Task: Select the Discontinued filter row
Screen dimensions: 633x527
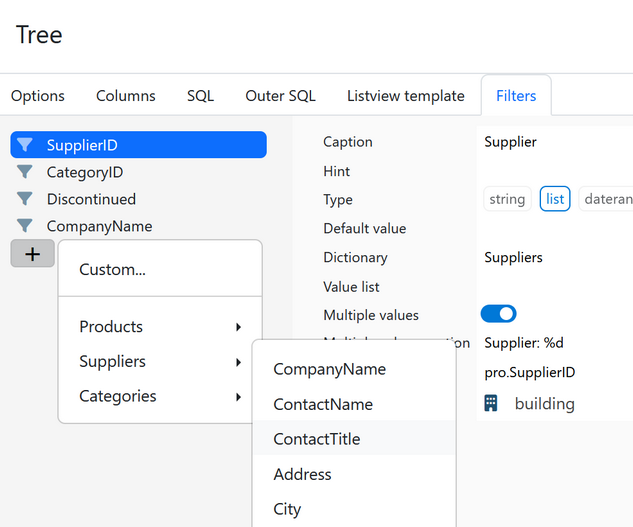Action: point(138,199)
